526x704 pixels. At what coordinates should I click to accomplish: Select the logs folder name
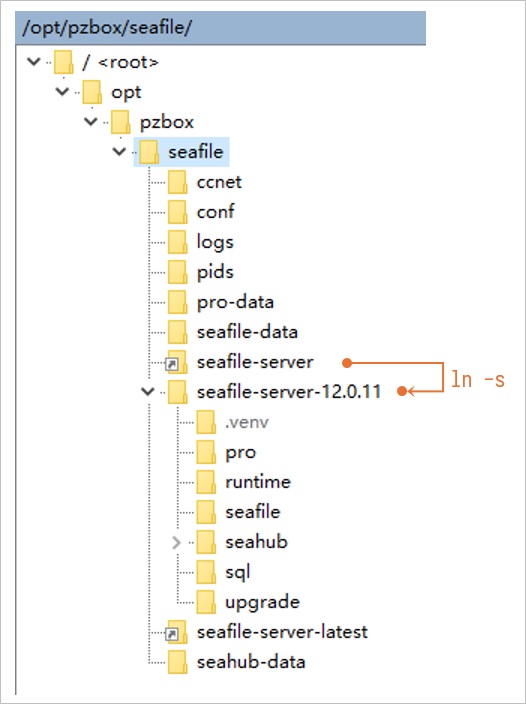click(215, 242)
